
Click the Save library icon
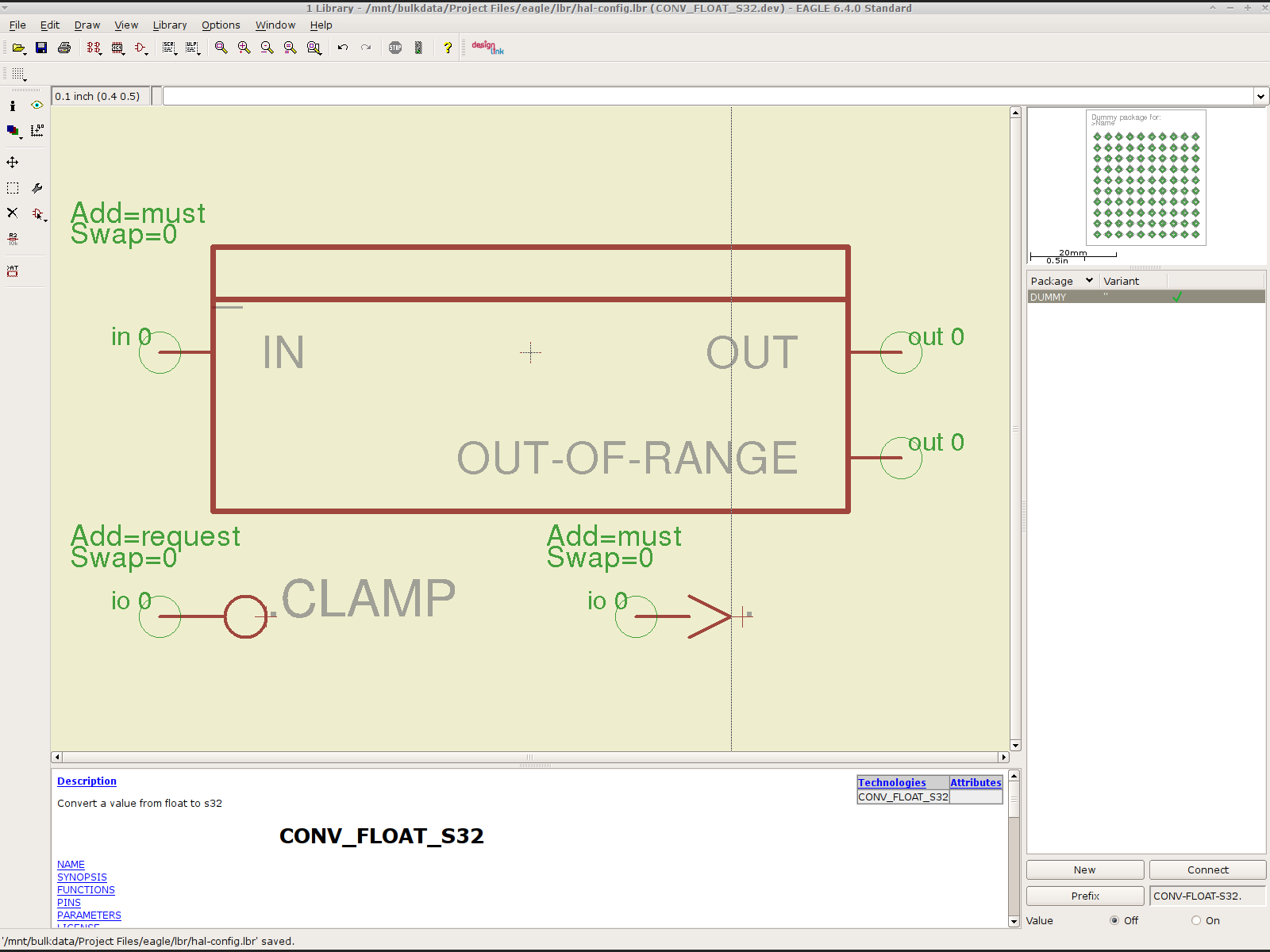click(41, 48)
